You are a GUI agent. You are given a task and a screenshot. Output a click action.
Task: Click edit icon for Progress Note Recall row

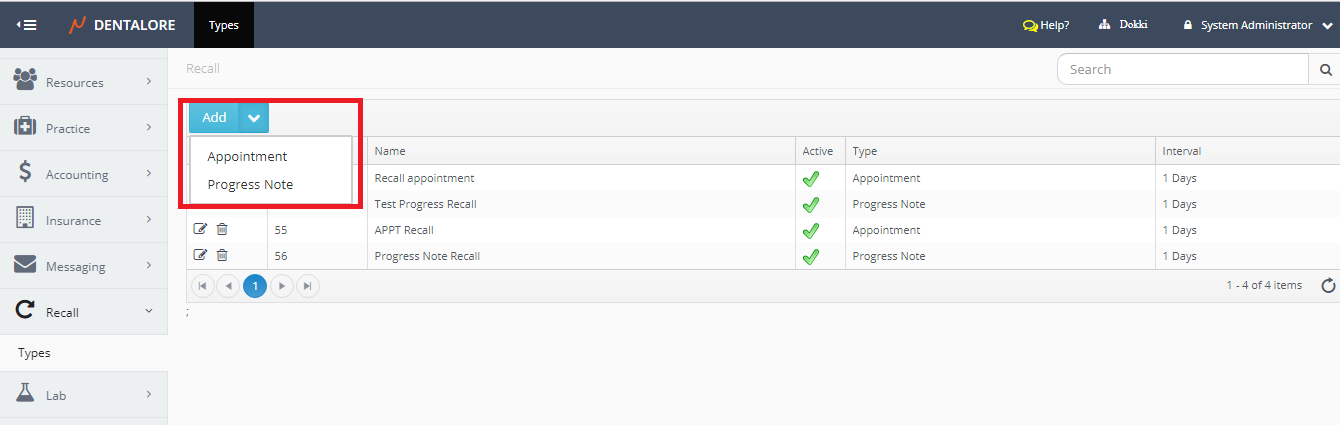[x=200, y=256]
